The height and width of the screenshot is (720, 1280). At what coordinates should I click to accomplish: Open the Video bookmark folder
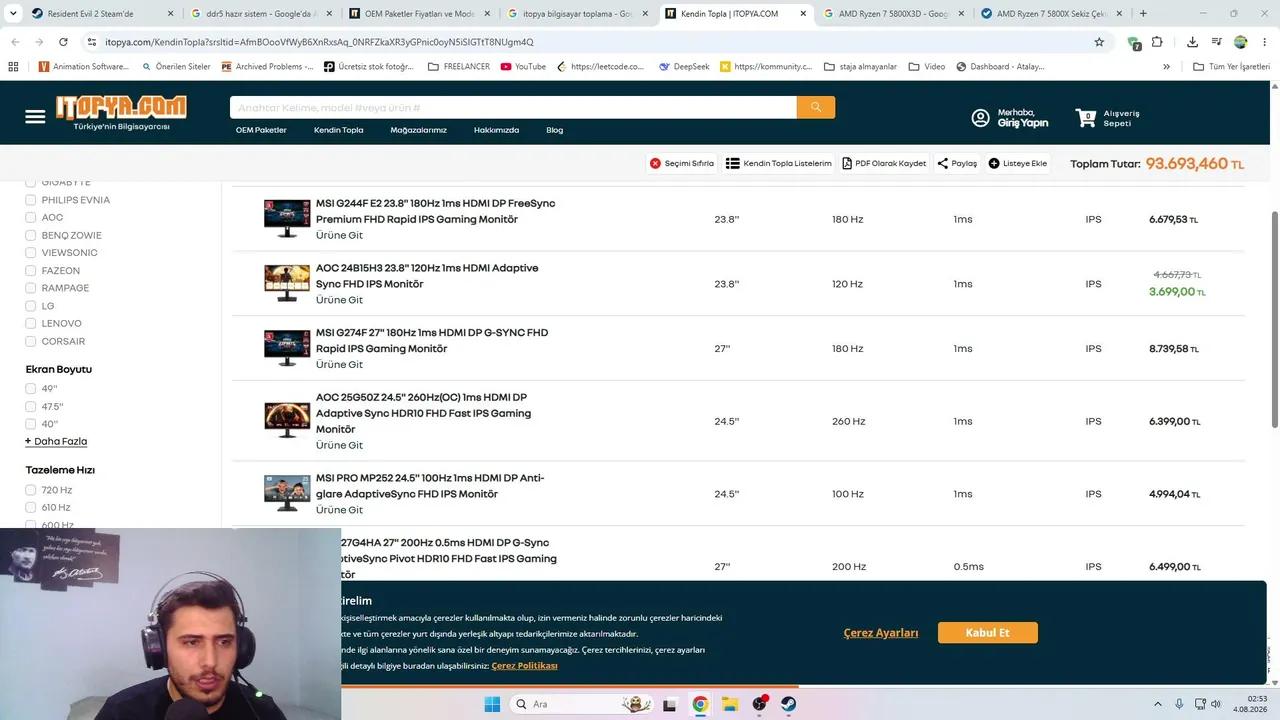tap(927, 66)
